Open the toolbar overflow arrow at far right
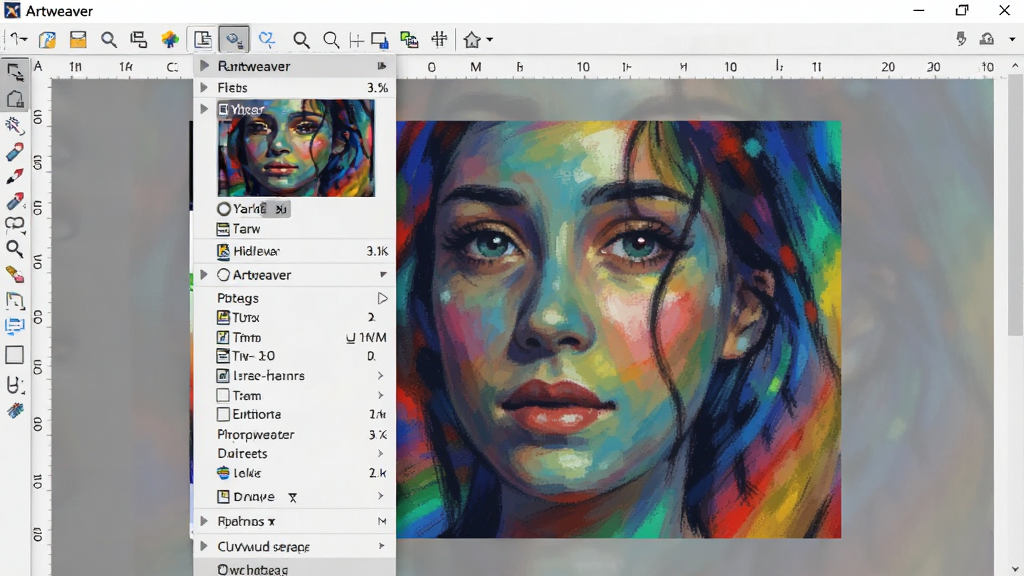This screenshot has height=576, width=1024. [x=1012, y=40]
